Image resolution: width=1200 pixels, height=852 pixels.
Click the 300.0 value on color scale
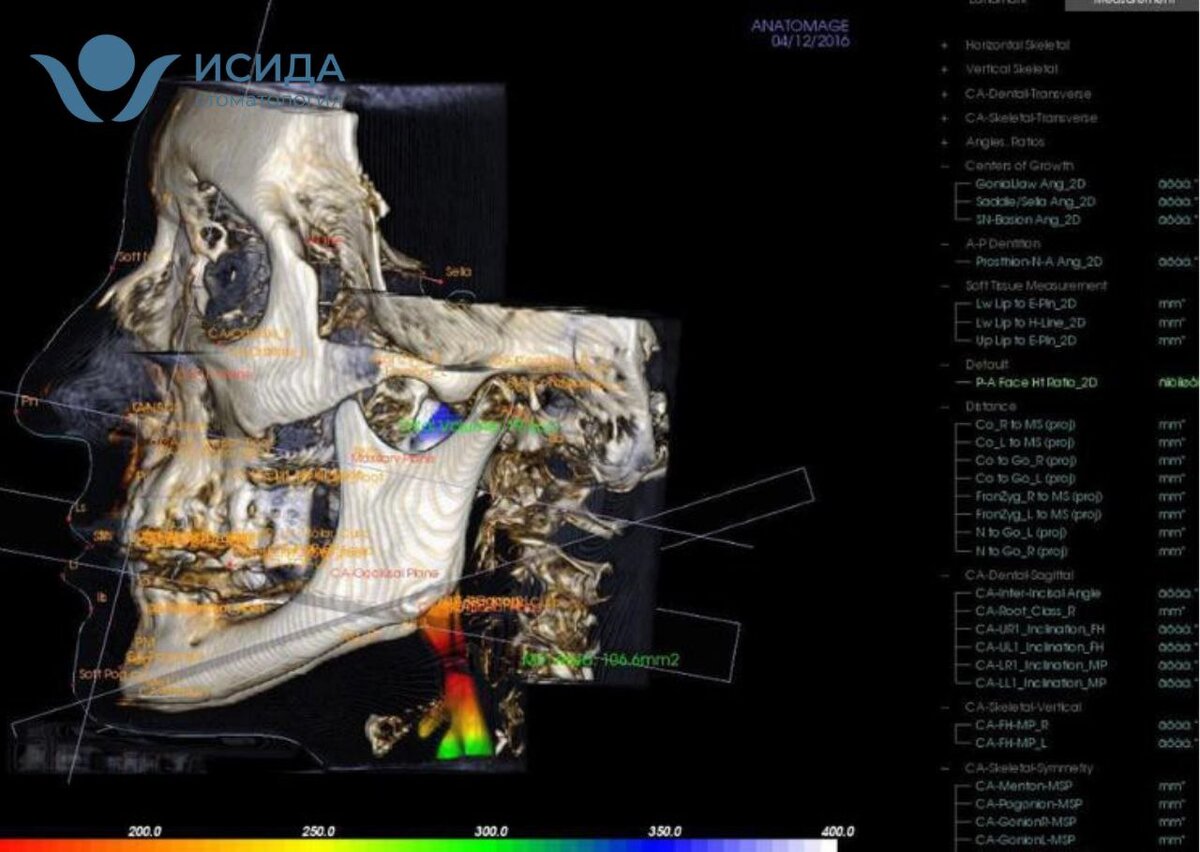tap(491, 832)
